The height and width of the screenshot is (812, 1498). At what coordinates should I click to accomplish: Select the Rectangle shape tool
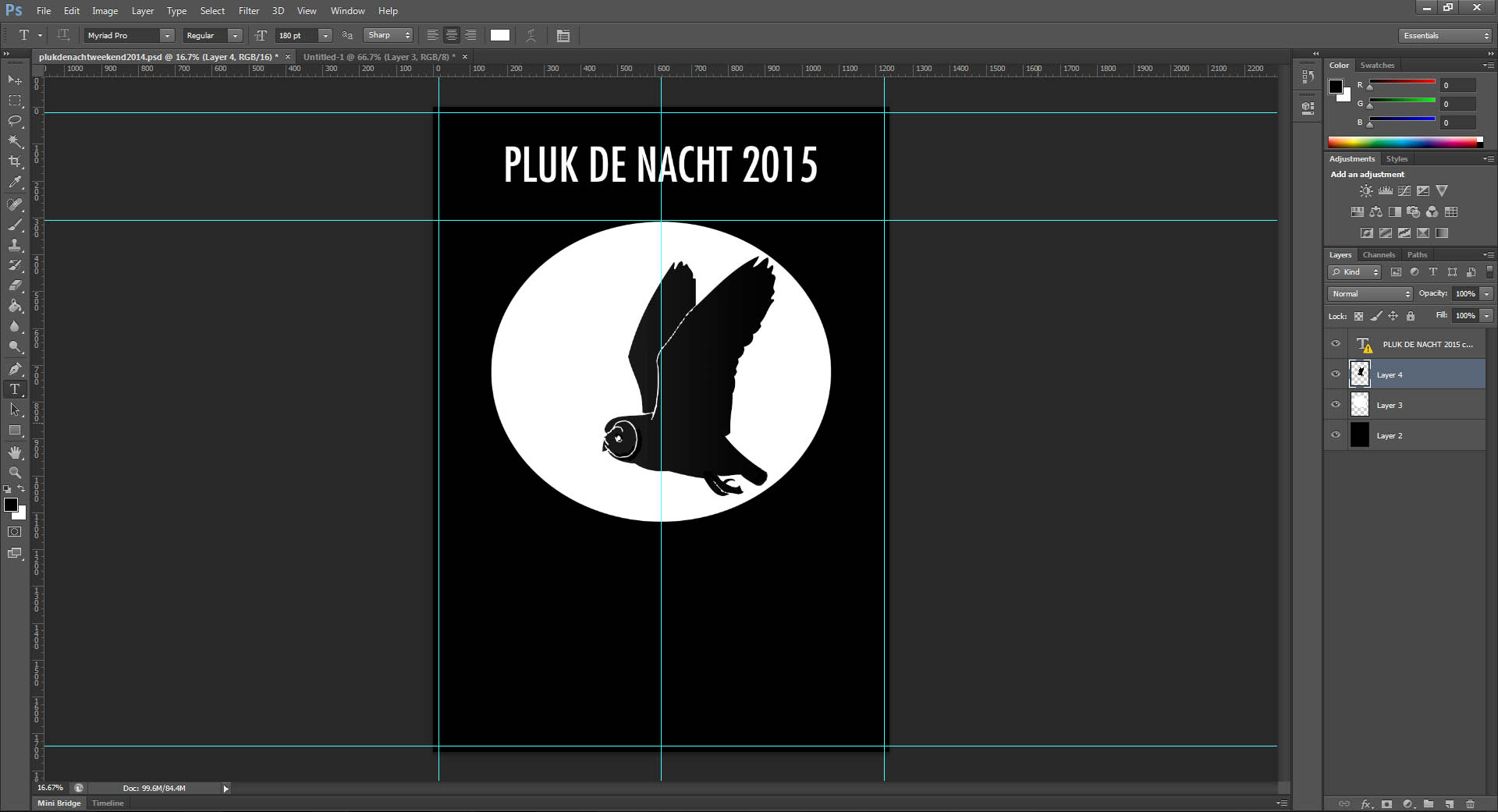point(15,430)
